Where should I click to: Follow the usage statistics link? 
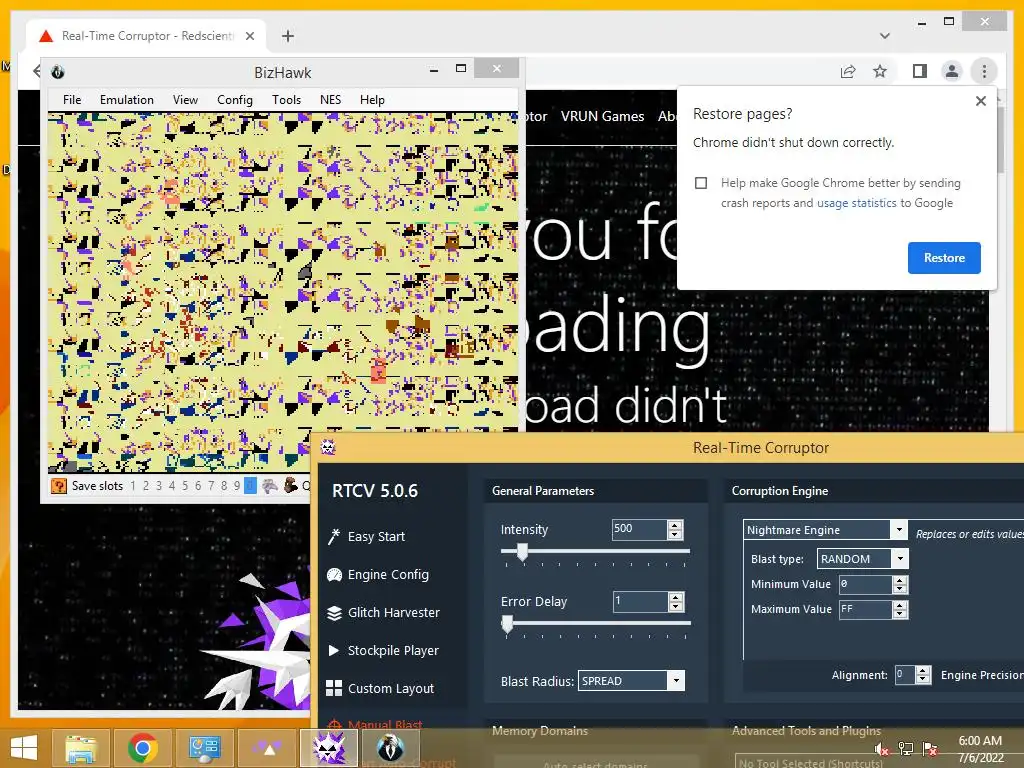click(x=856, y=203)
